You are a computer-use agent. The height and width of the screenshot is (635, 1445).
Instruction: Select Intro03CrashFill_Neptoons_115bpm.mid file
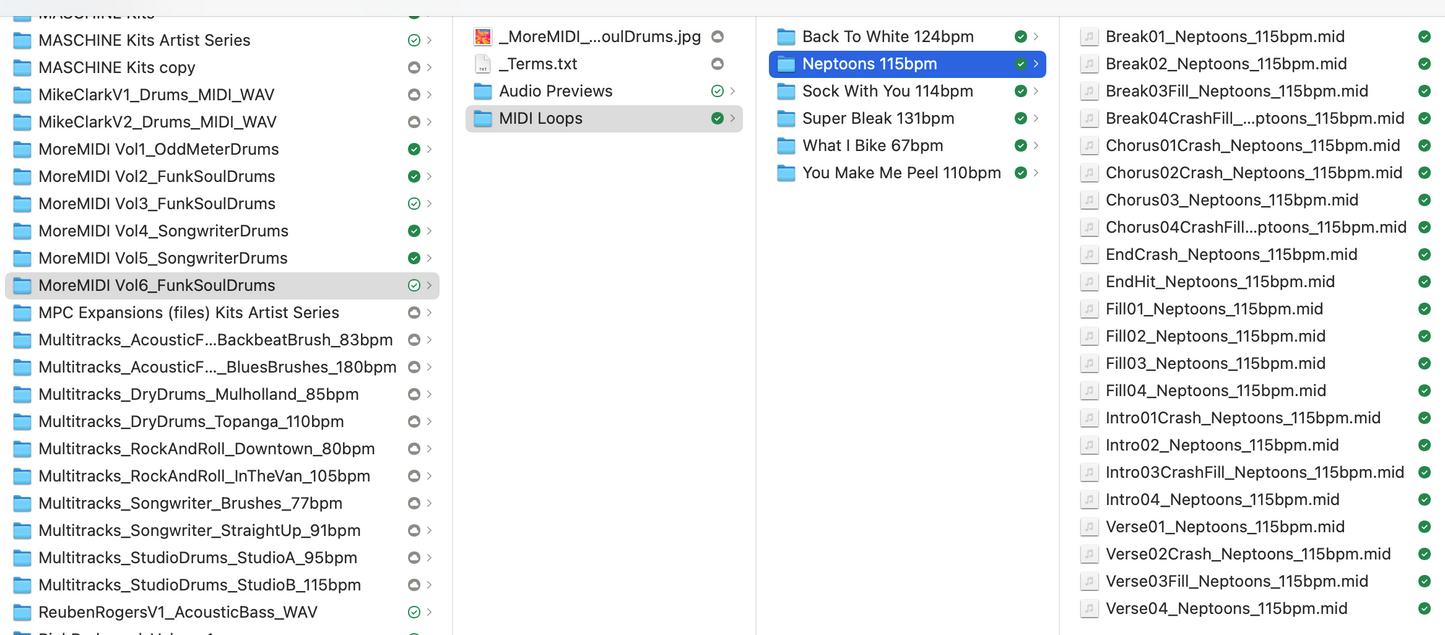[1254, 472]
